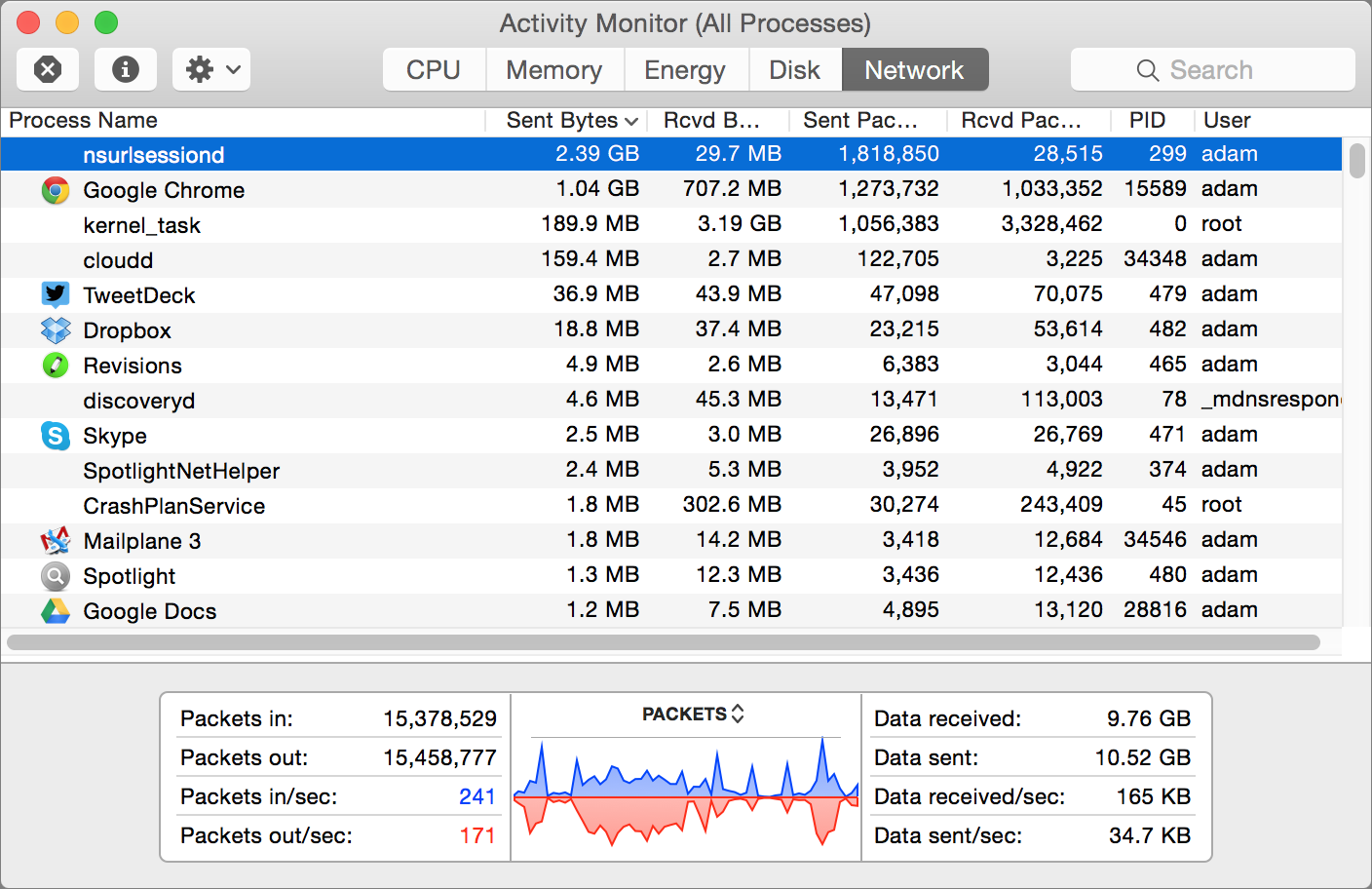Select the Revisions process name

tap(133, 366)
